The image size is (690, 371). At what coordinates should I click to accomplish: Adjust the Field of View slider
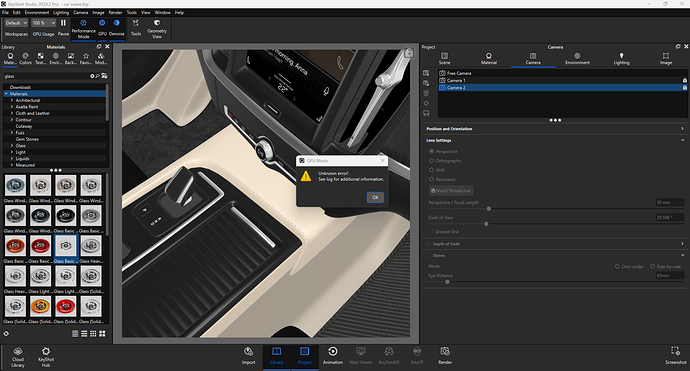[x=486, y=224]
